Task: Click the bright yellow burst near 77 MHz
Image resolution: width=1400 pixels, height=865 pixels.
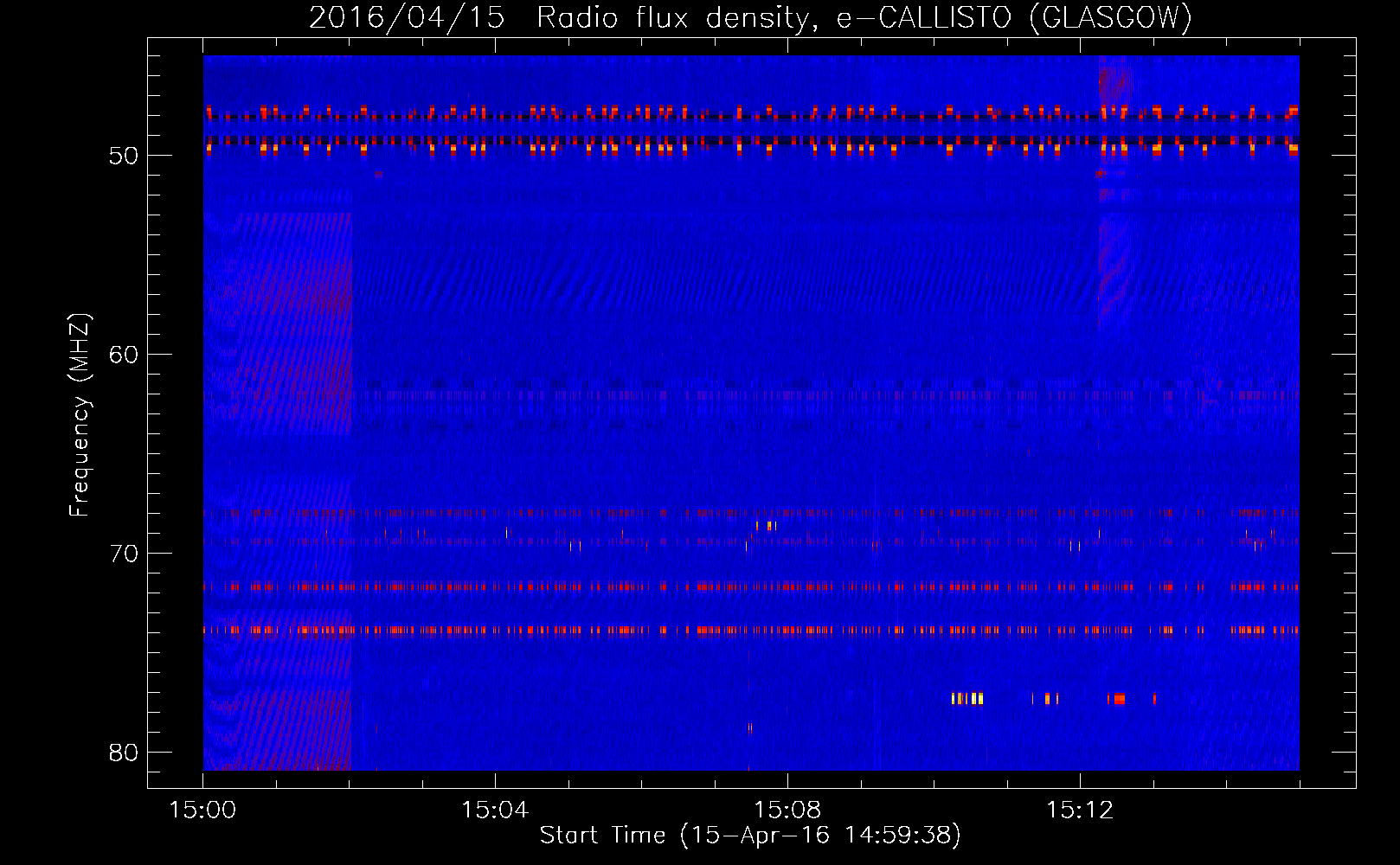Action: tap(967, 698)
